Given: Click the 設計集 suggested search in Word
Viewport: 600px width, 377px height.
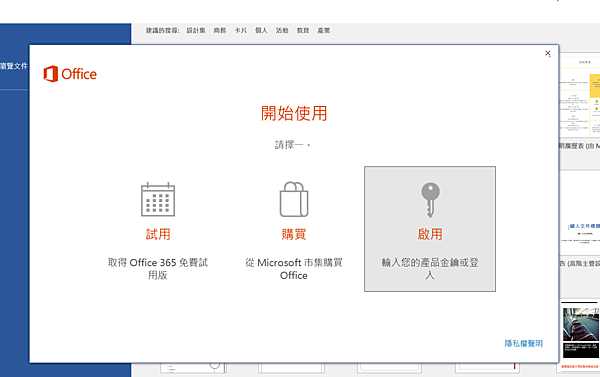Looking at the screenshot, I should [196, 30].
